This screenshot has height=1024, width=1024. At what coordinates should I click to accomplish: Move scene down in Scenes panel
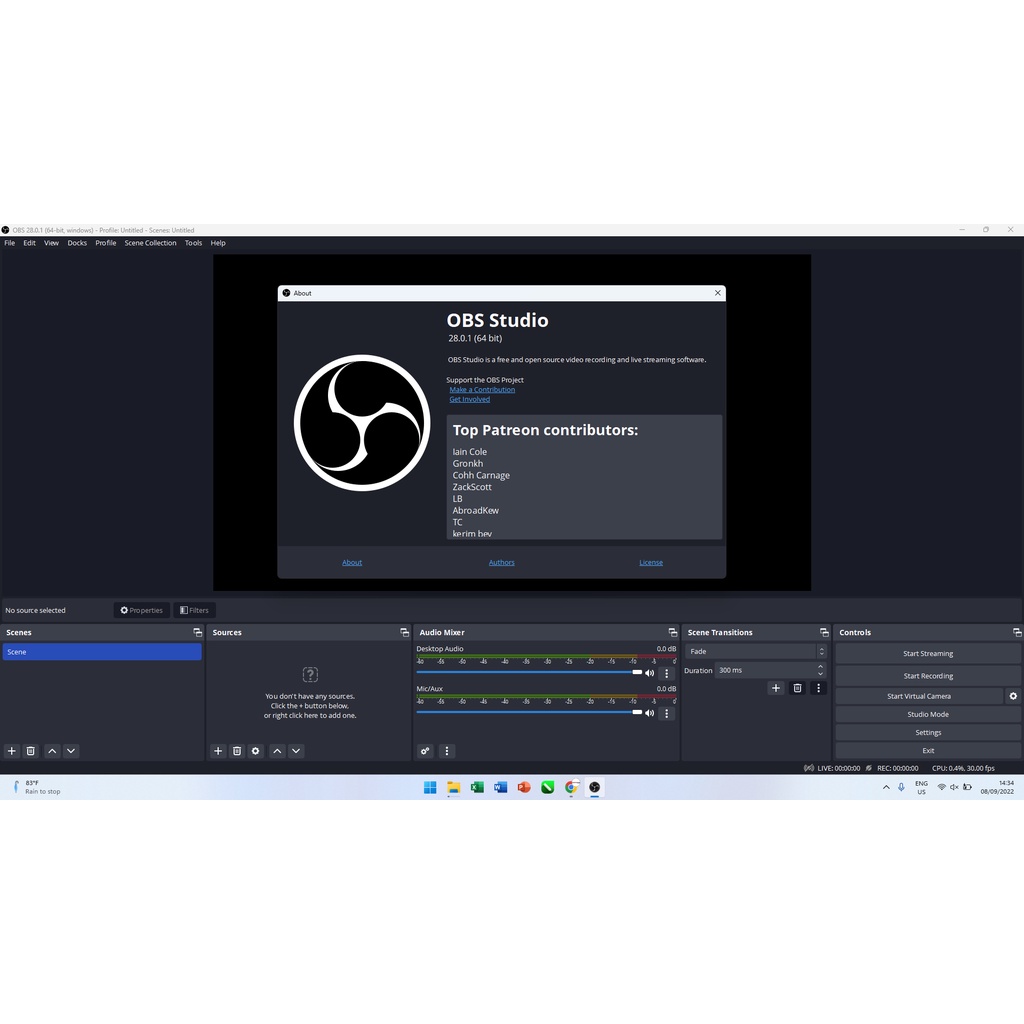71,751
